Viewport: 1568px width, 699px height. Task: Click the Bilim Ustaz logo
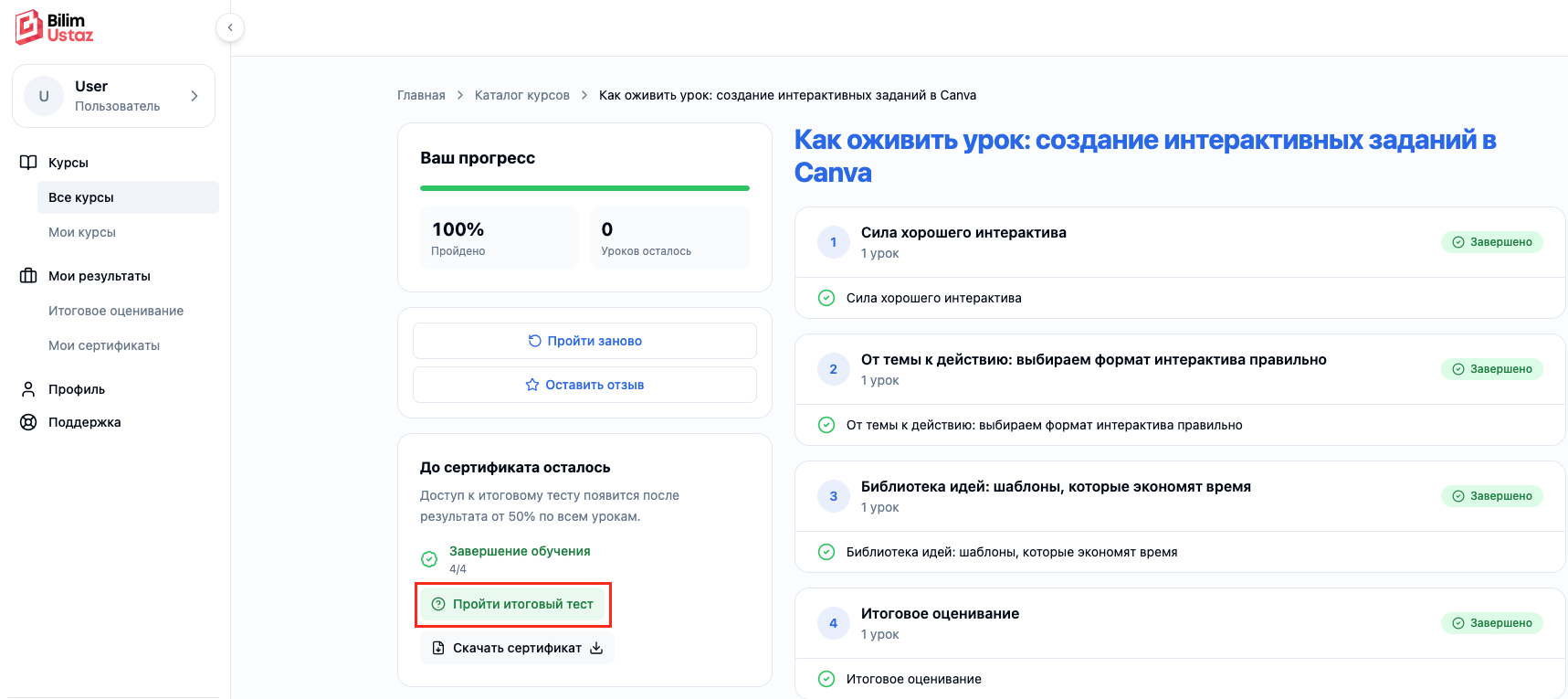[x=55, y=27]
